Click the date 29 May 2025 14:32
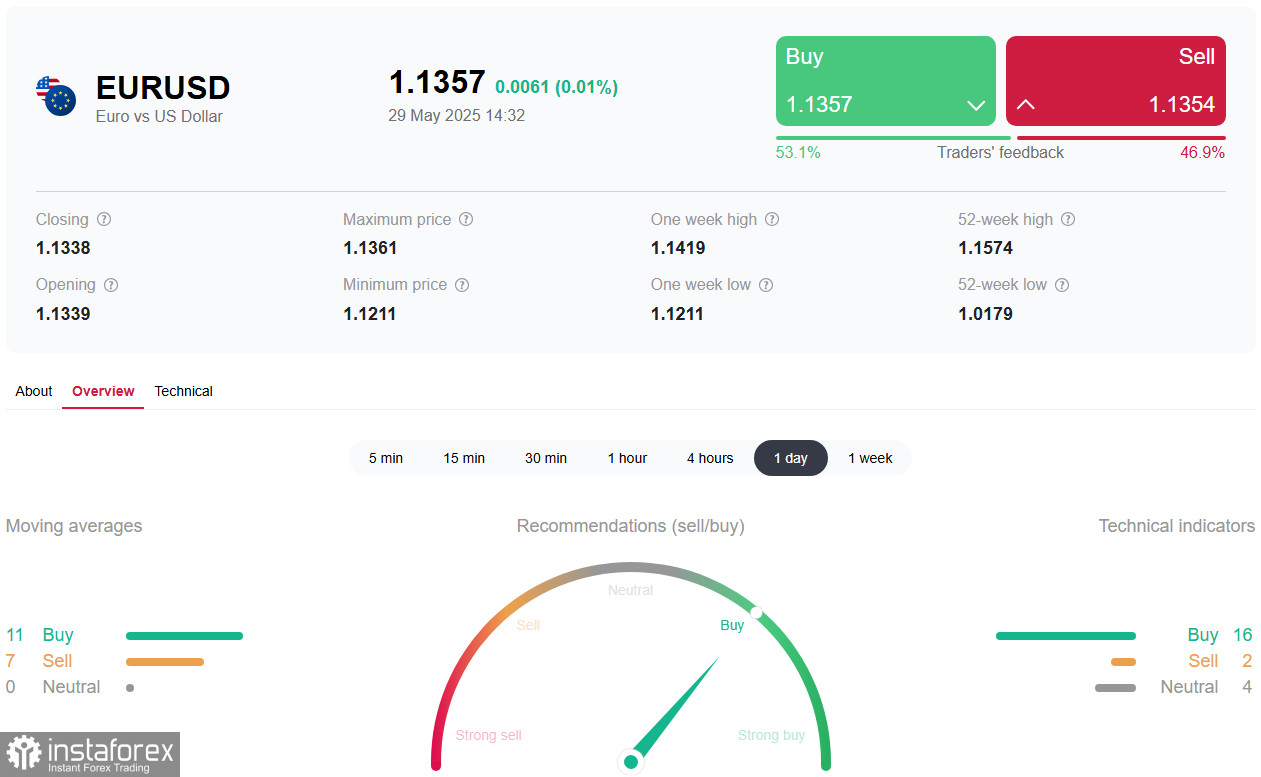This screenshot has width=1261, height=777. [456, 116]
